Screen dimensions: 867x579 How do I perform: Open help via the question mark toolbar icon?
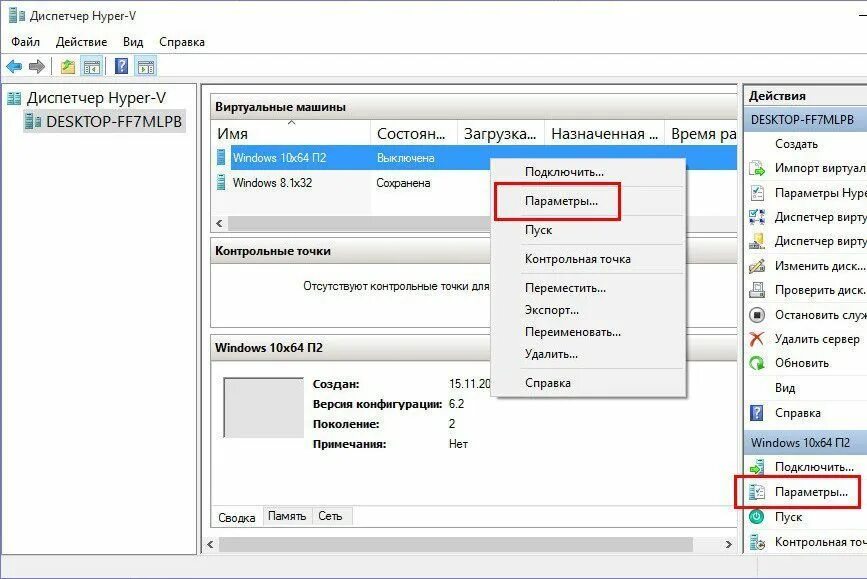122,66
